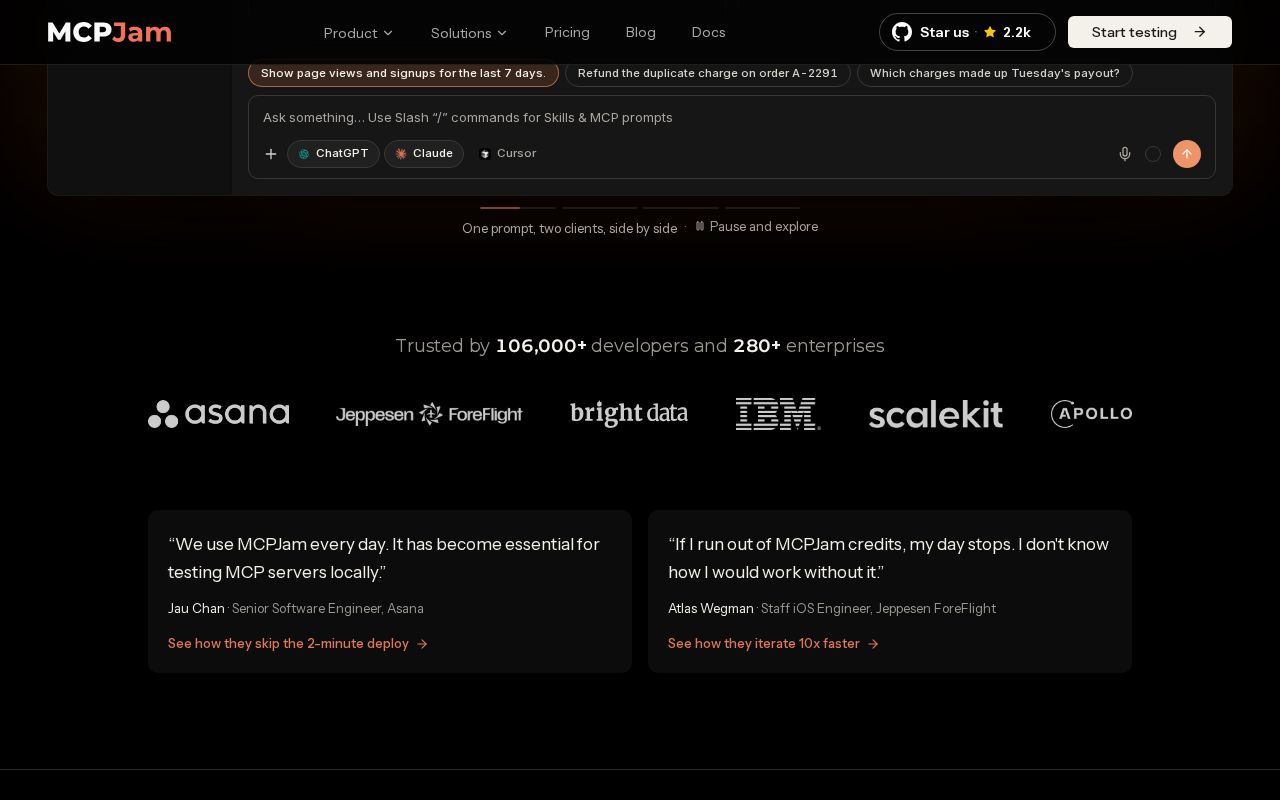The image size is (1280, 800).
Task: Expand the Solutions menu
Action: click(469, 33)
